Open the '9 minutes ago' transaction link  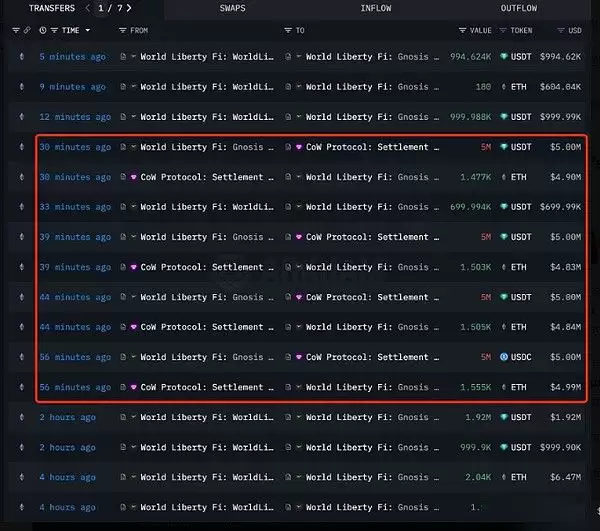[x=72, y=87]
